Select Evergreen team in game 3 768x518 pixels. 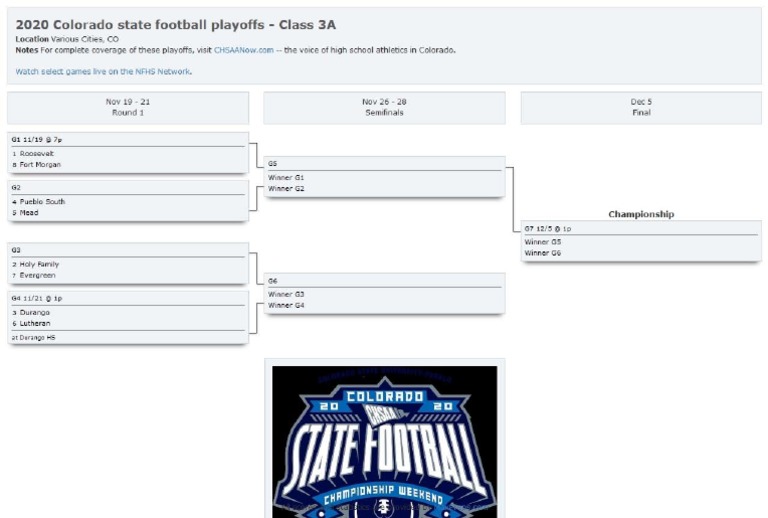38,276
